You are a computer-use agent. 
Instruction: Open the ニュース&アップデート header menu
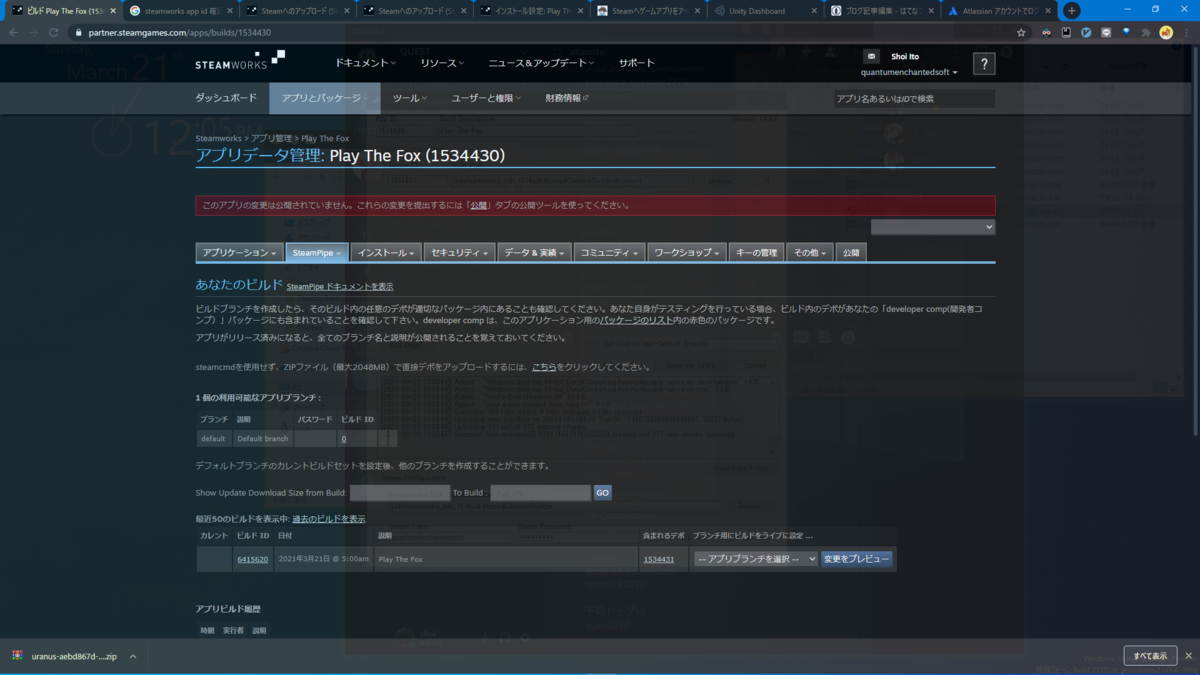click(x=541, y=63)
